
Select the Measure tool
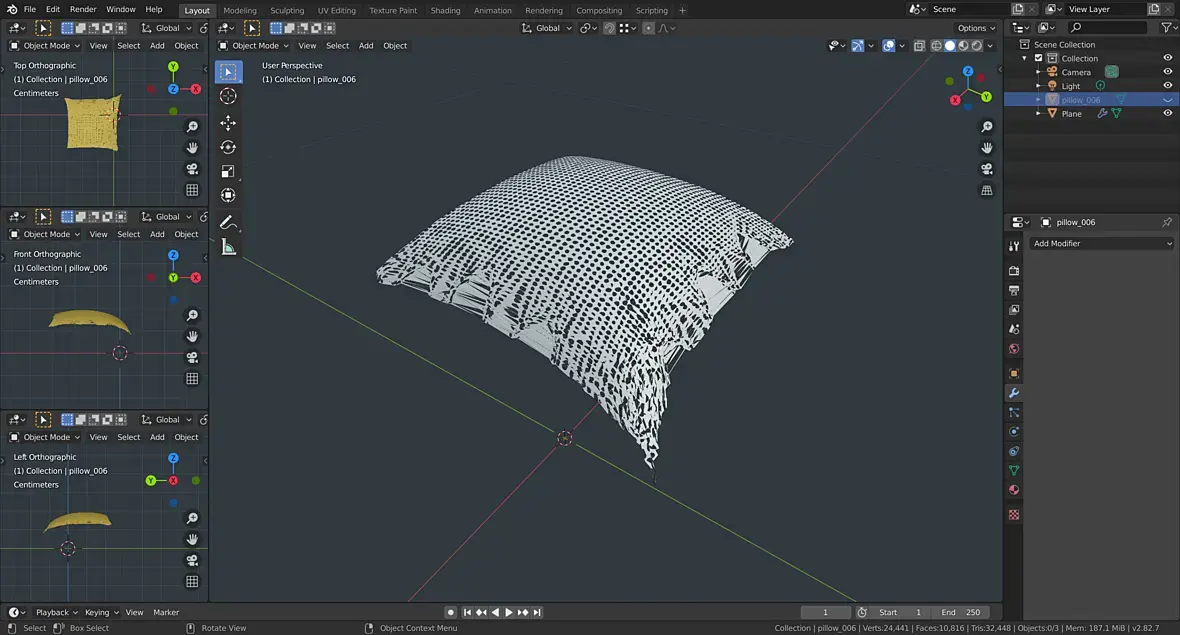(x=228, y=247)
